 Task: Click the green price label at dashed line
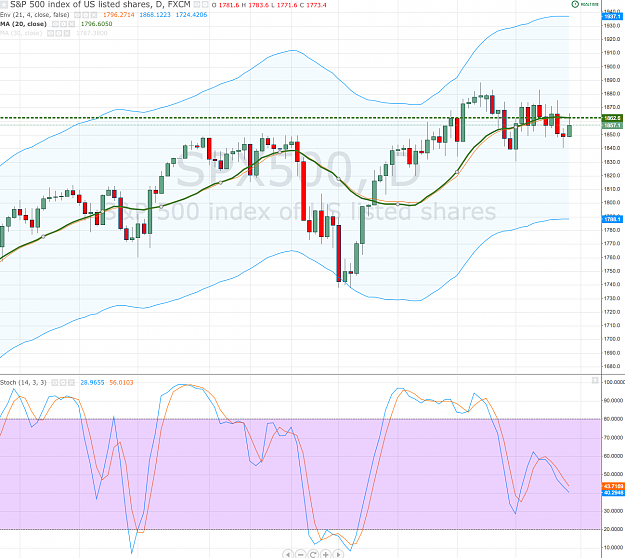(612, 118)
